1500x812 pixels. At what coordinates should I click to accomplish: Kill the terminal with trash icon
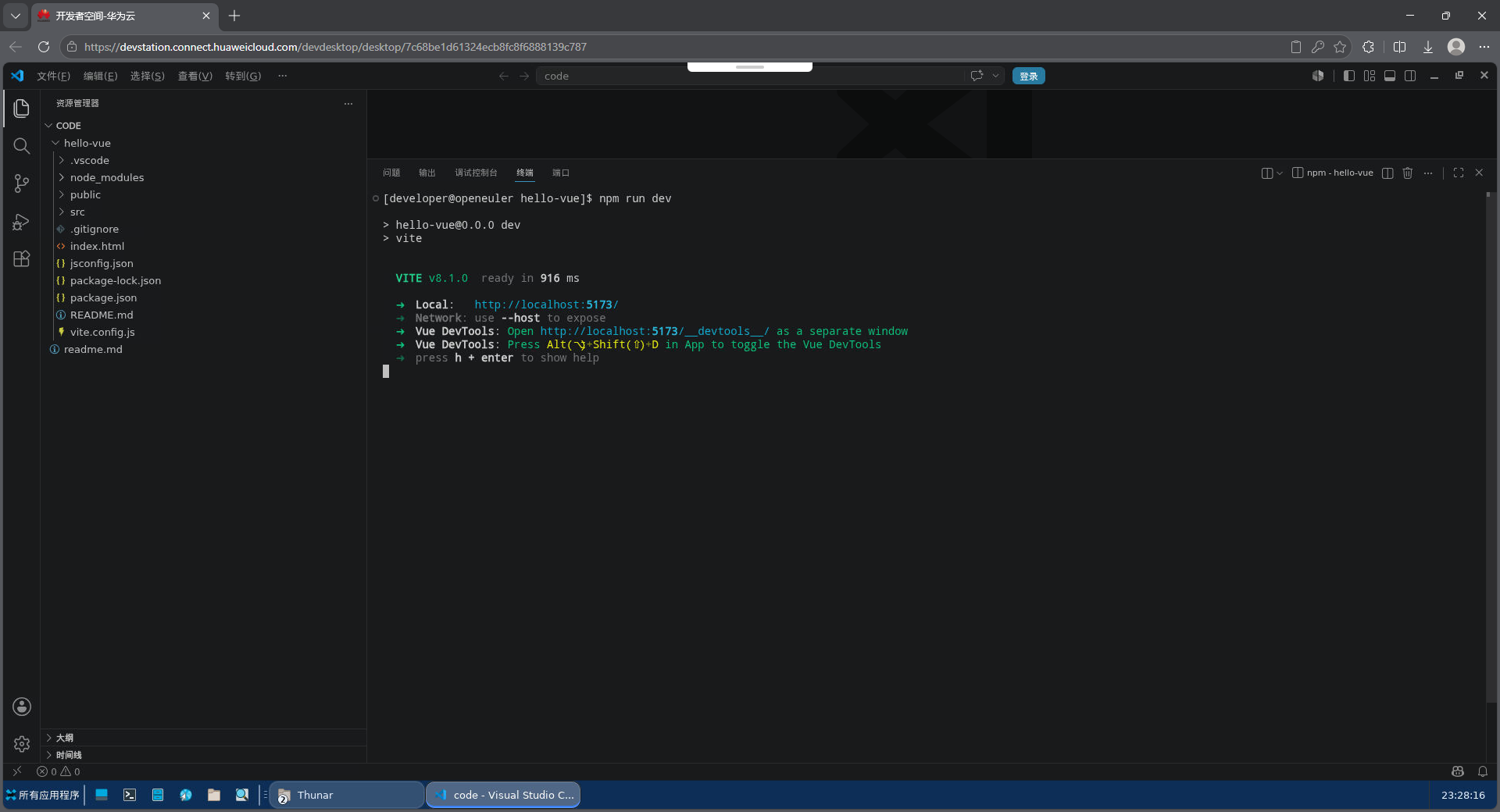[1408, 173]
